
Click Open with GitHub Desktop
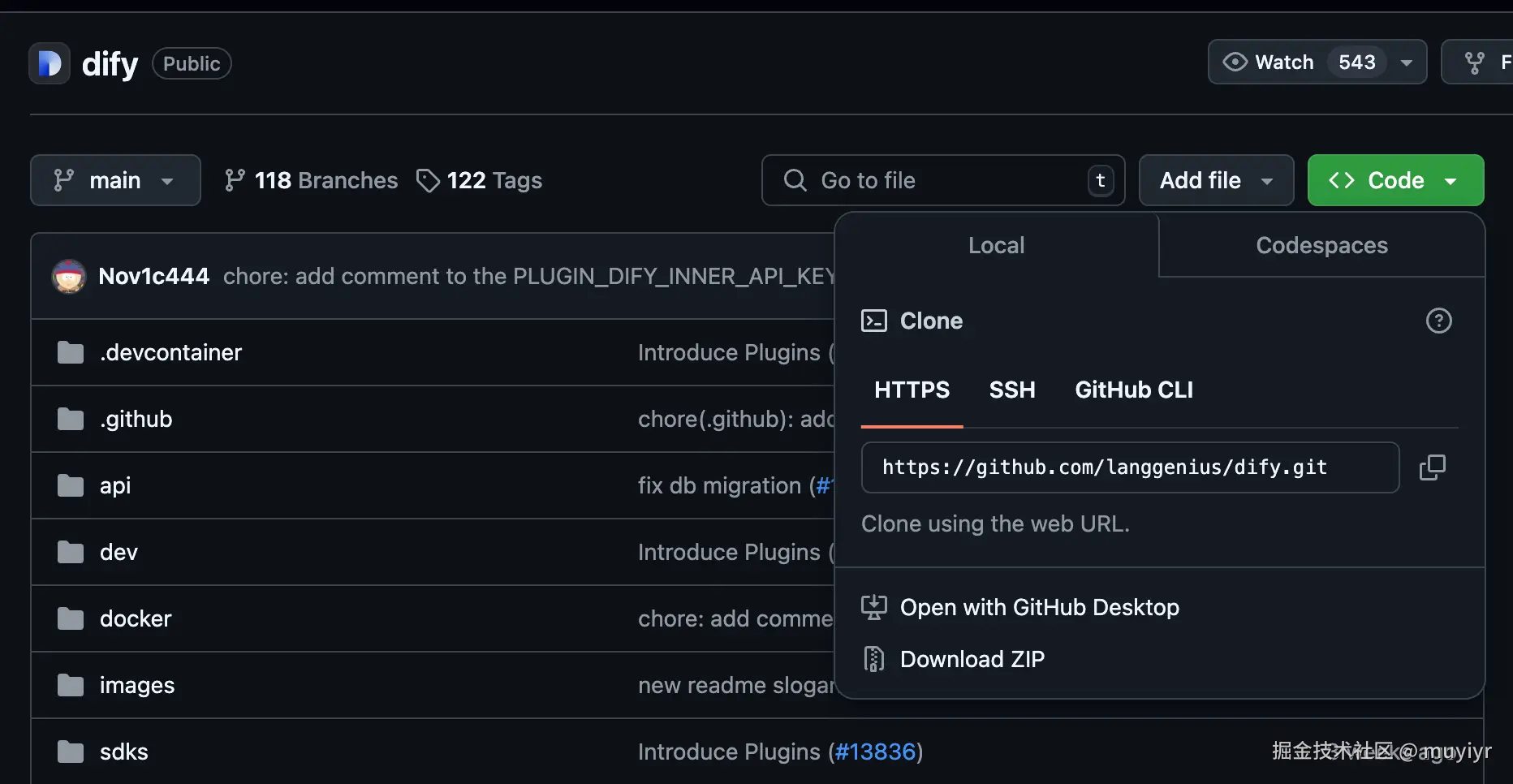point(1039,607)
